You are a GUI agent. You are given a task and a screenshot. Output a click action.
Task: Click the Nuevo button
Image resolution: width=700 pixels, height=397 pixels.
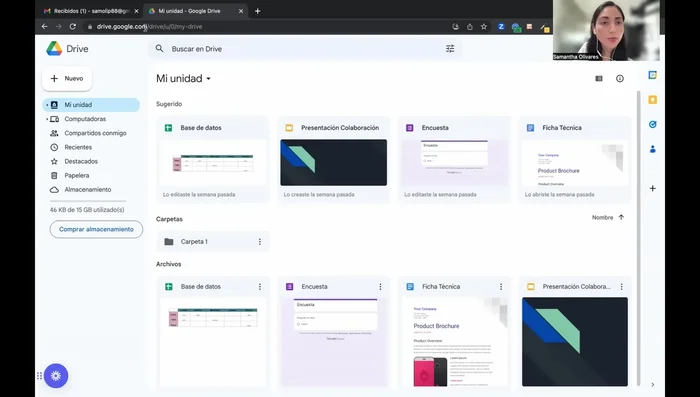(67, 79)
